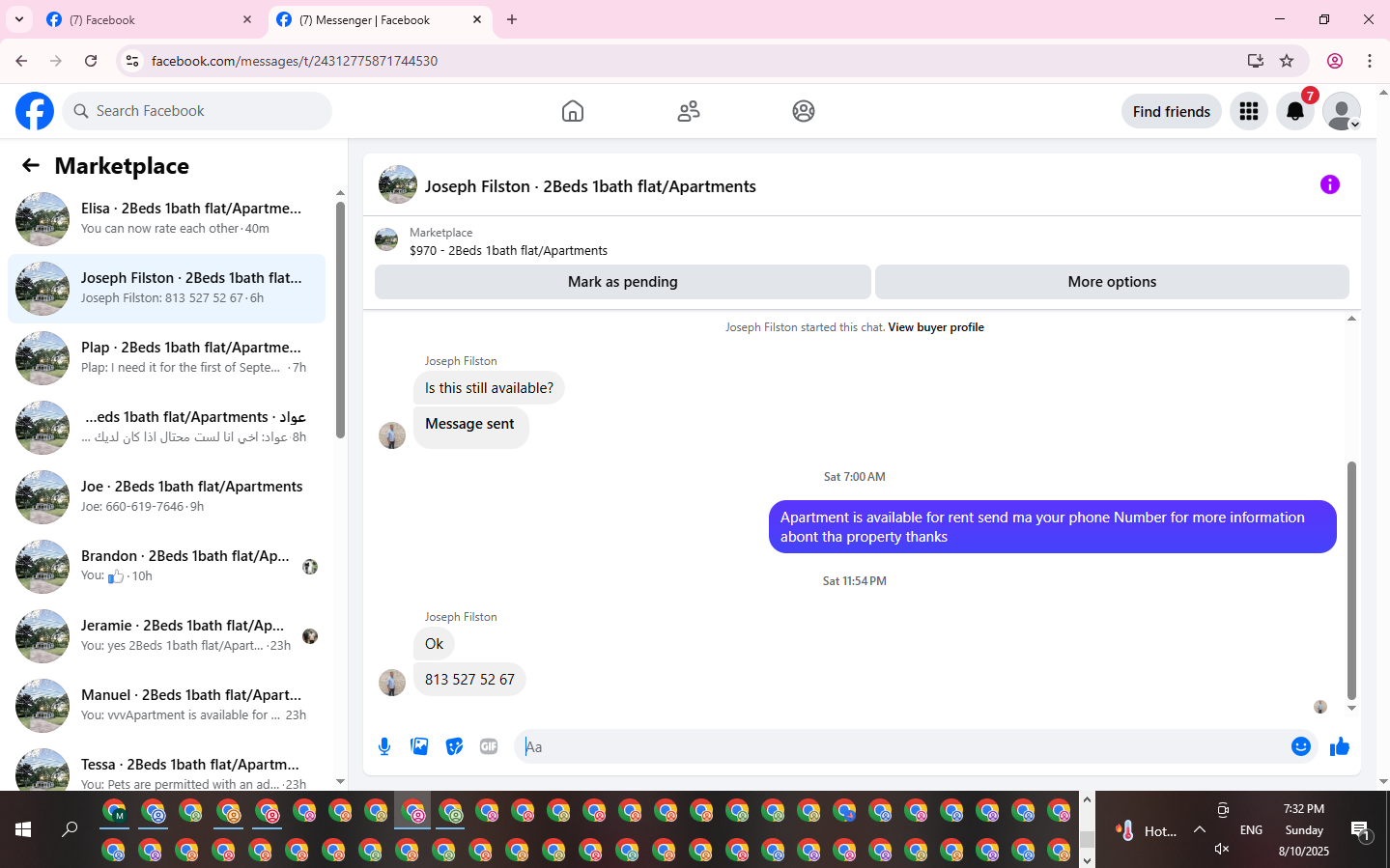Click Joseph Filston's header profile picture

pyautogui.click(x=398, y=184)
